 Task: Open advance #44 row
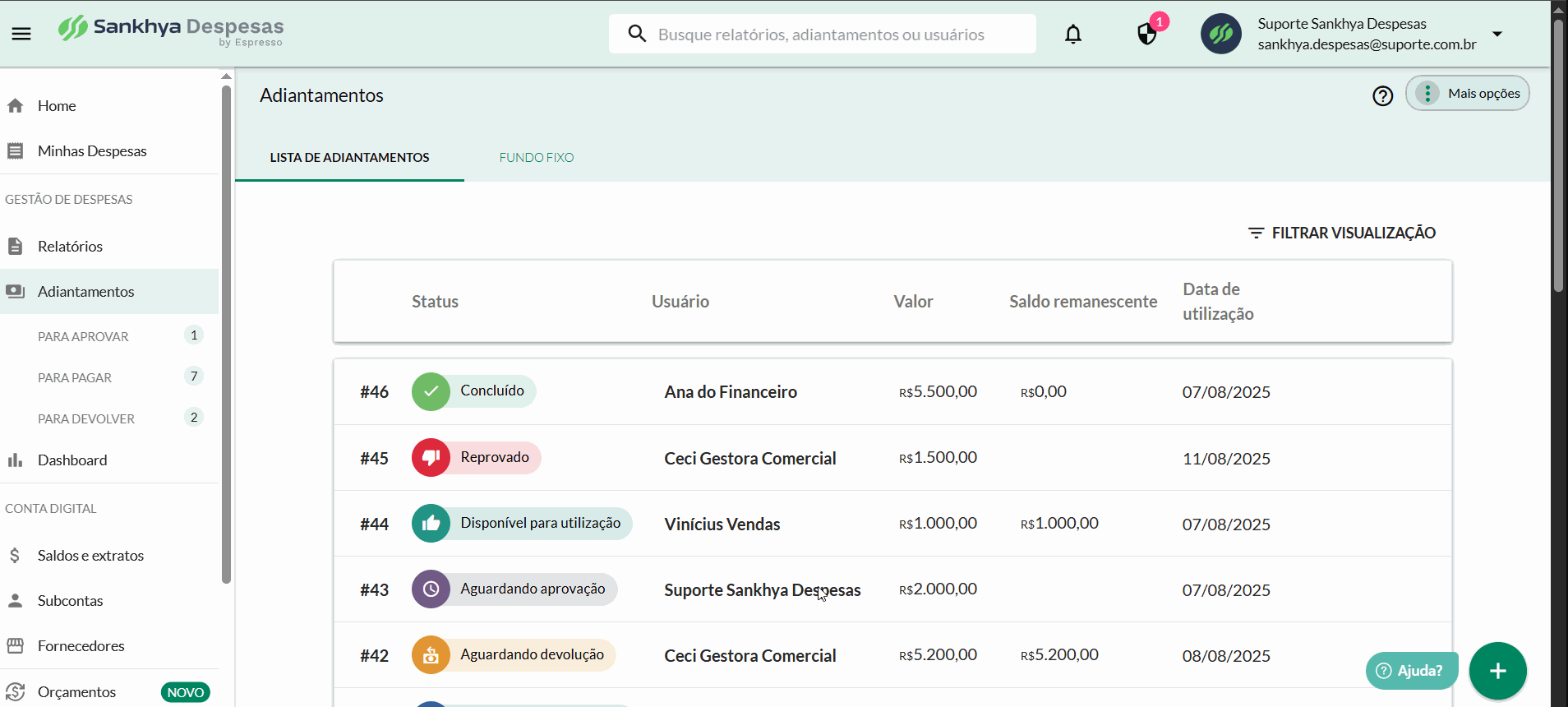point(892,524)
